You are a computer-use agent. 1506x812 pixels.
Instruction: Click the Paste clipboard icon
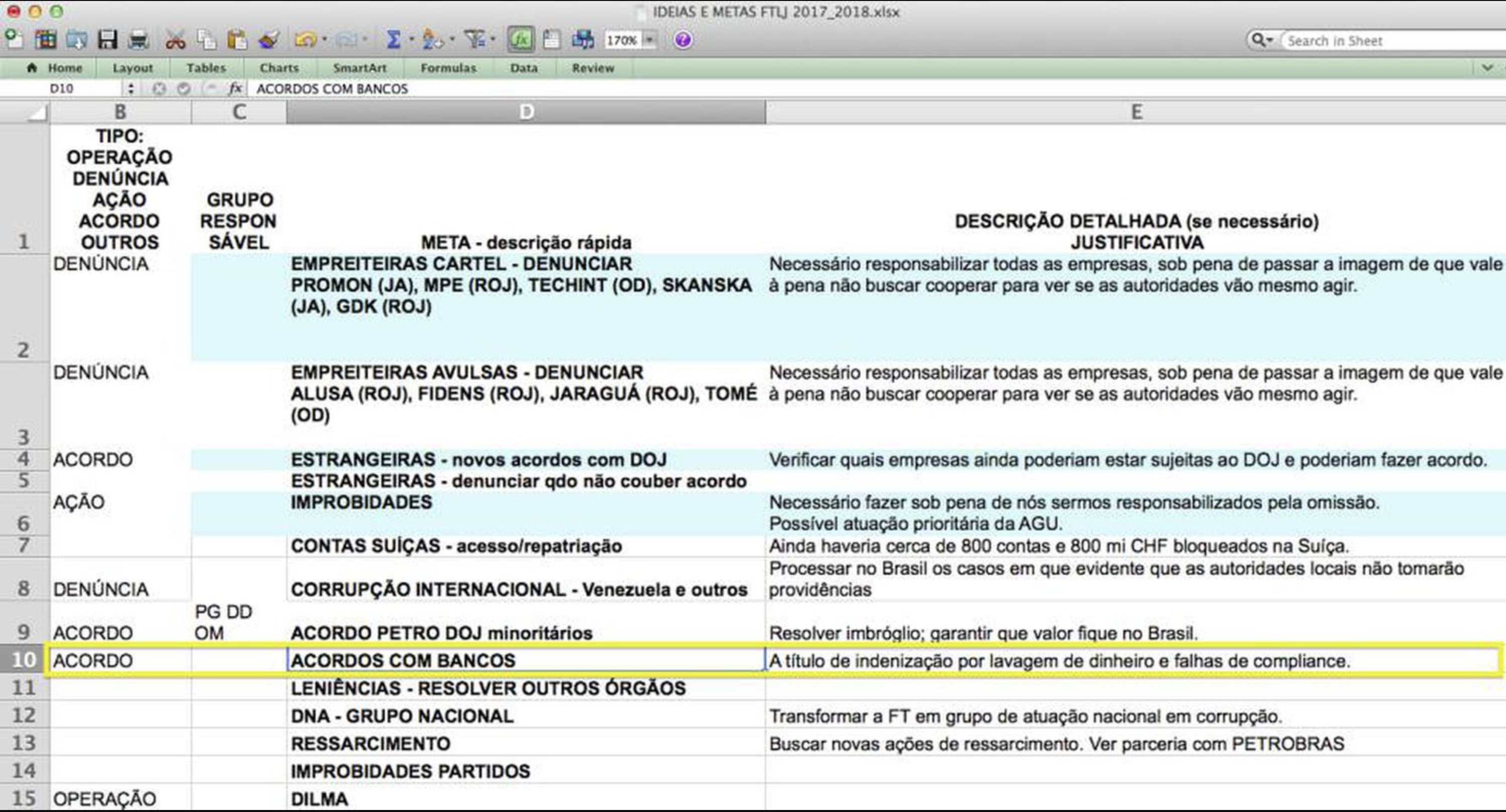click(x=237, y=40)
